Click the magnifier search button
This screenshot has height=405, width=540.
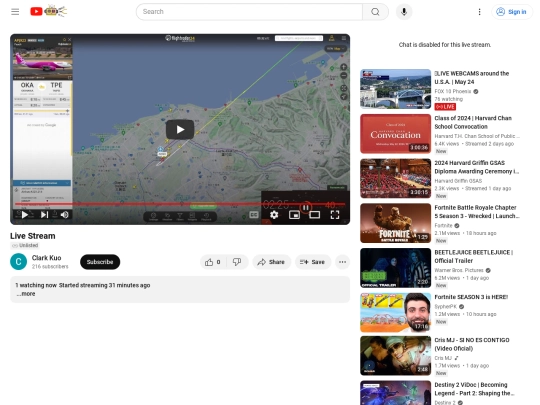point(375,12)
